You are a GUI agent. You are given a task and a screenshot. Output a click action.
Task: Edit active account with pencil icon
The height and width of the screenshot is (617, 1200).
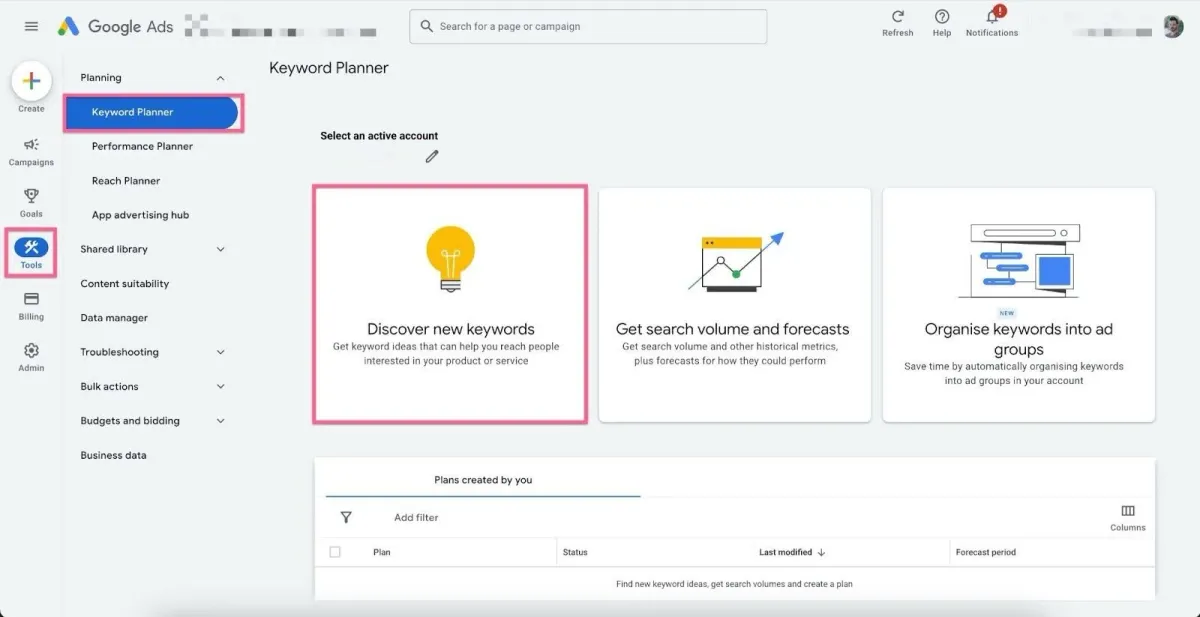coord(432,156)
